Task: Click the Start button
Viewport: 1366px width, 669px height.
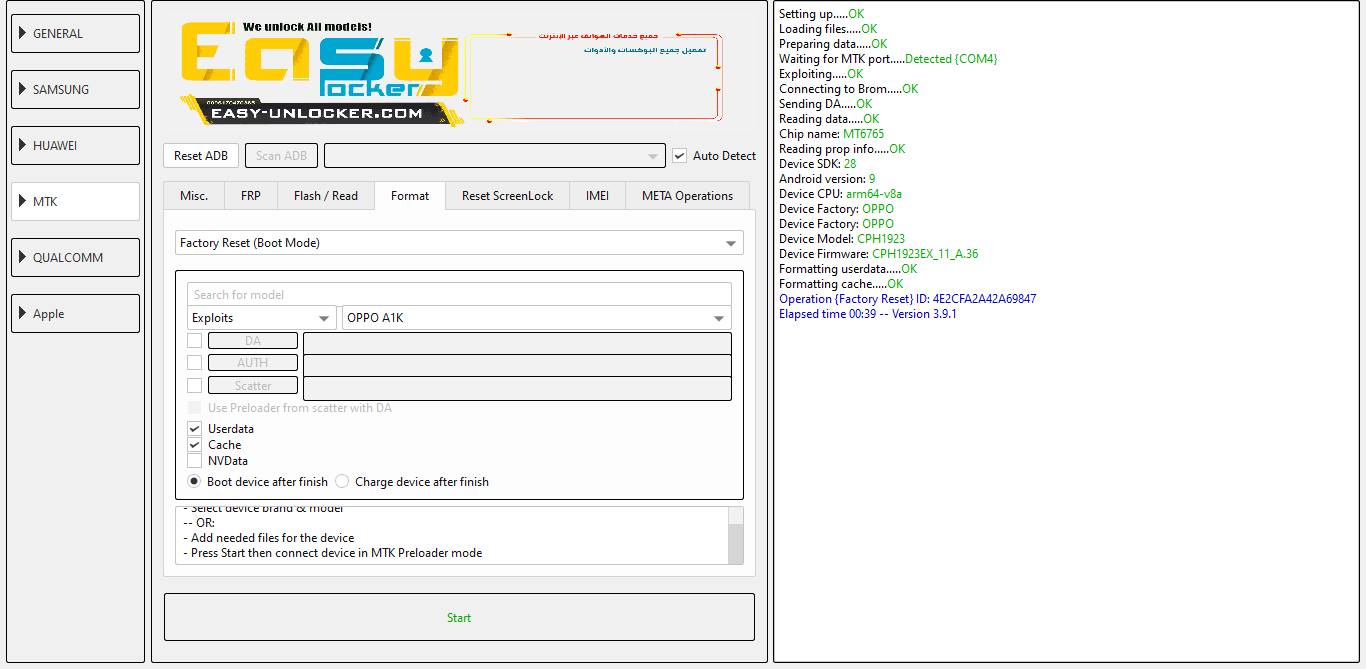Action: [x=459, y=617]
